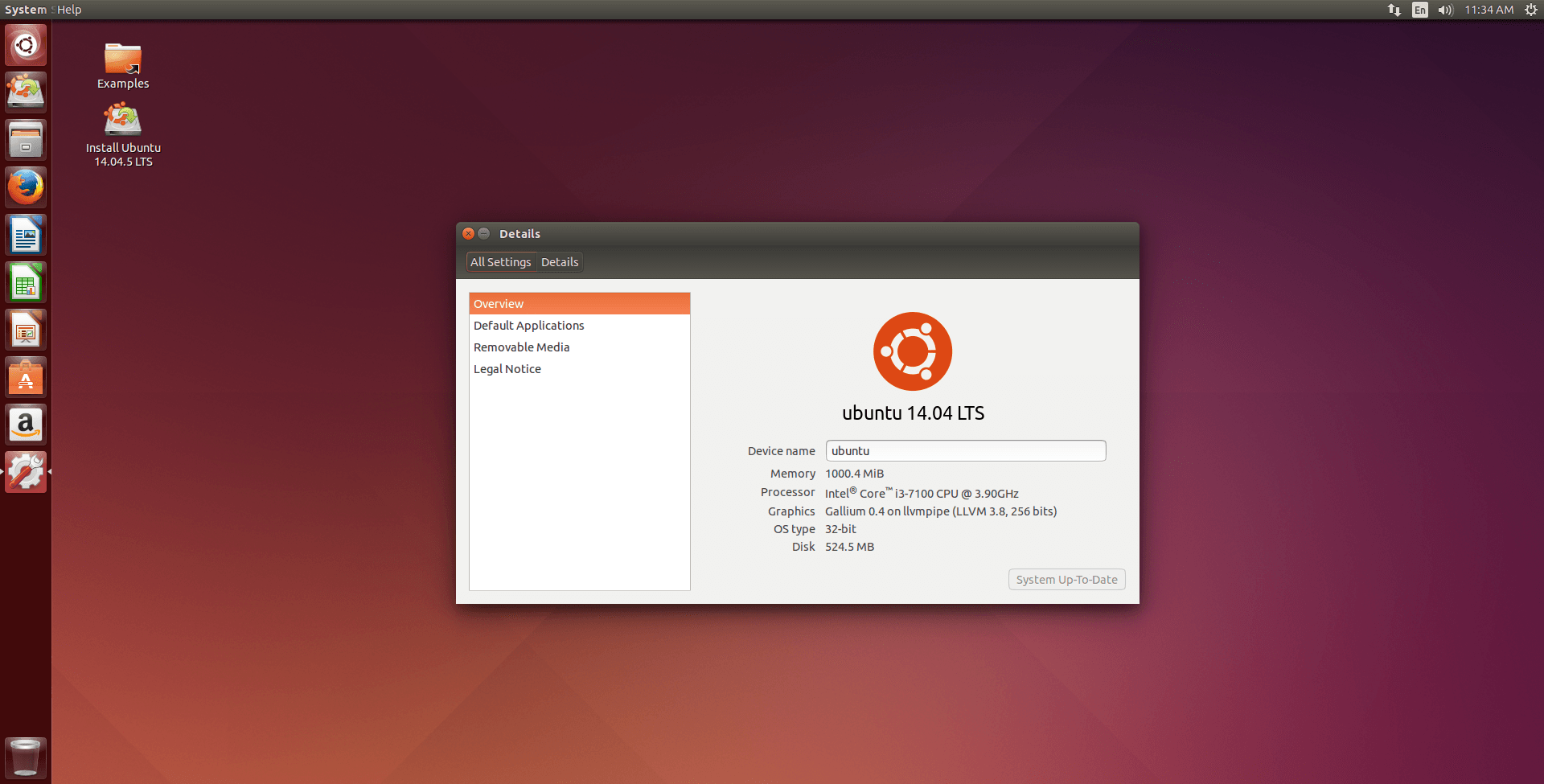Go back to All Settings

coord(501,262)
